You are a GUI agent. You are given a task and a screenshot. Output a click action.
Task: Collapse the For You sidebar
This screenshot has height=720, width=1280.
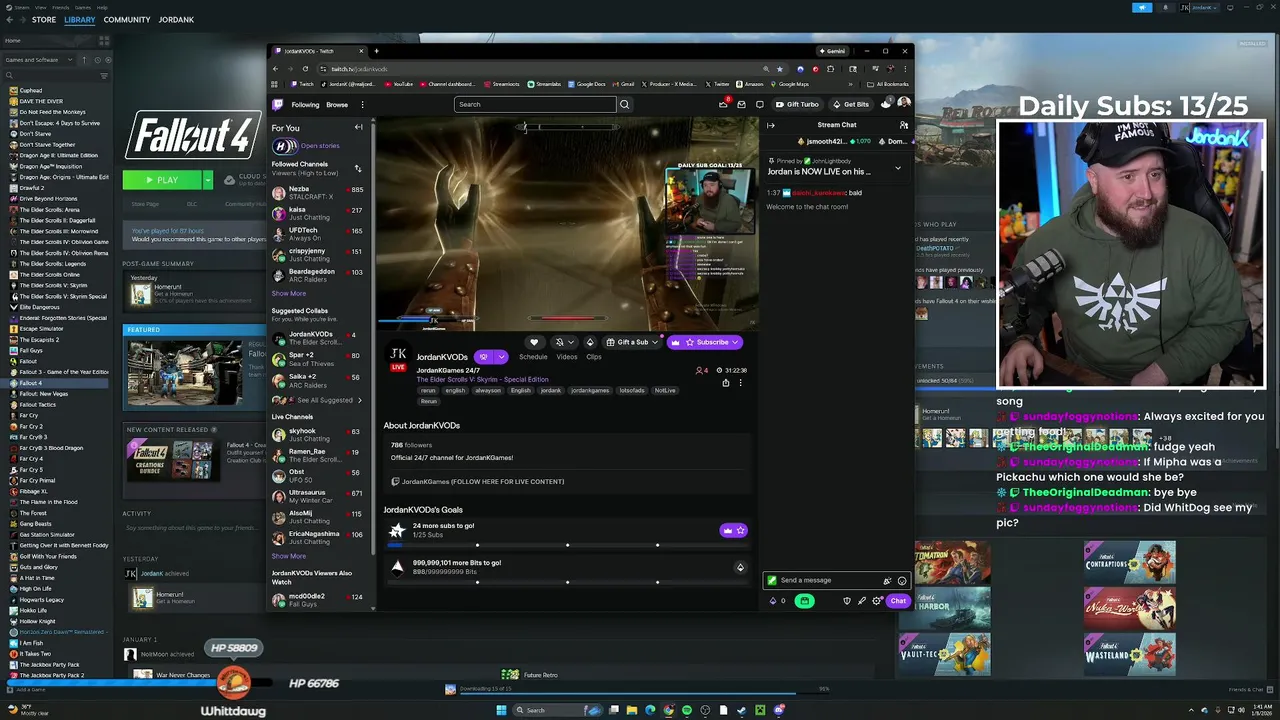358,127
